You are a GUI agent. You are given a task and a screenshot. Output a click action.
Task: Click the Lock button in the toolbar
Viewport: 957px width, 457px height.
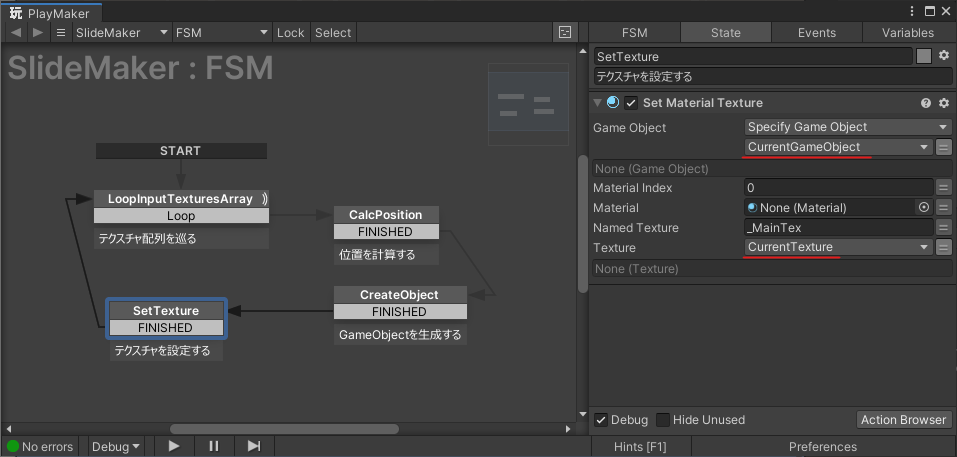pyautogui.click(x=290, y=33)
